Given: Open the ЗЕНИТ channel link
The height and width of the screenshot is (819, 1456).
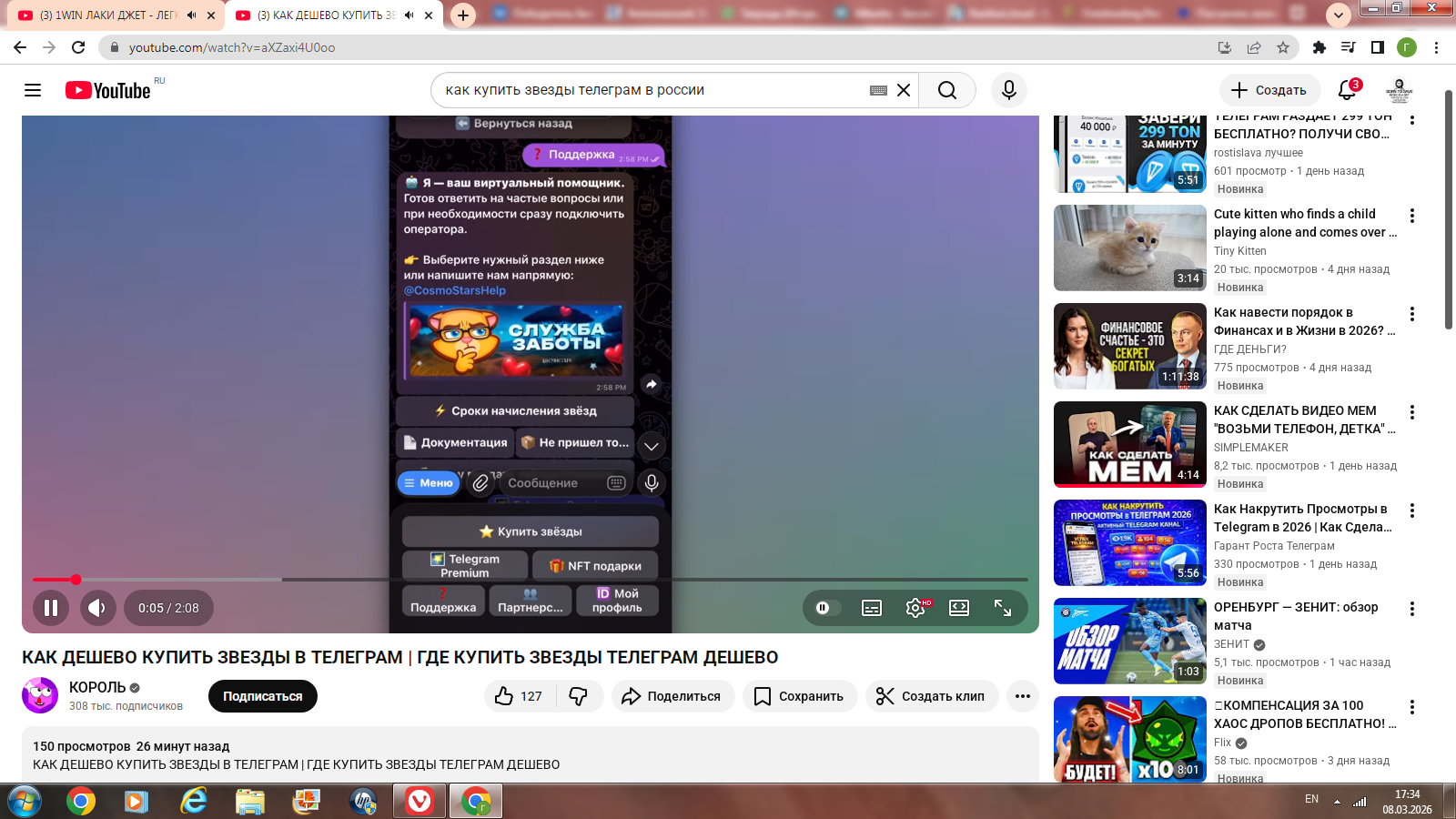Looking at the screenshot, I should click(x=1232, y=644).
